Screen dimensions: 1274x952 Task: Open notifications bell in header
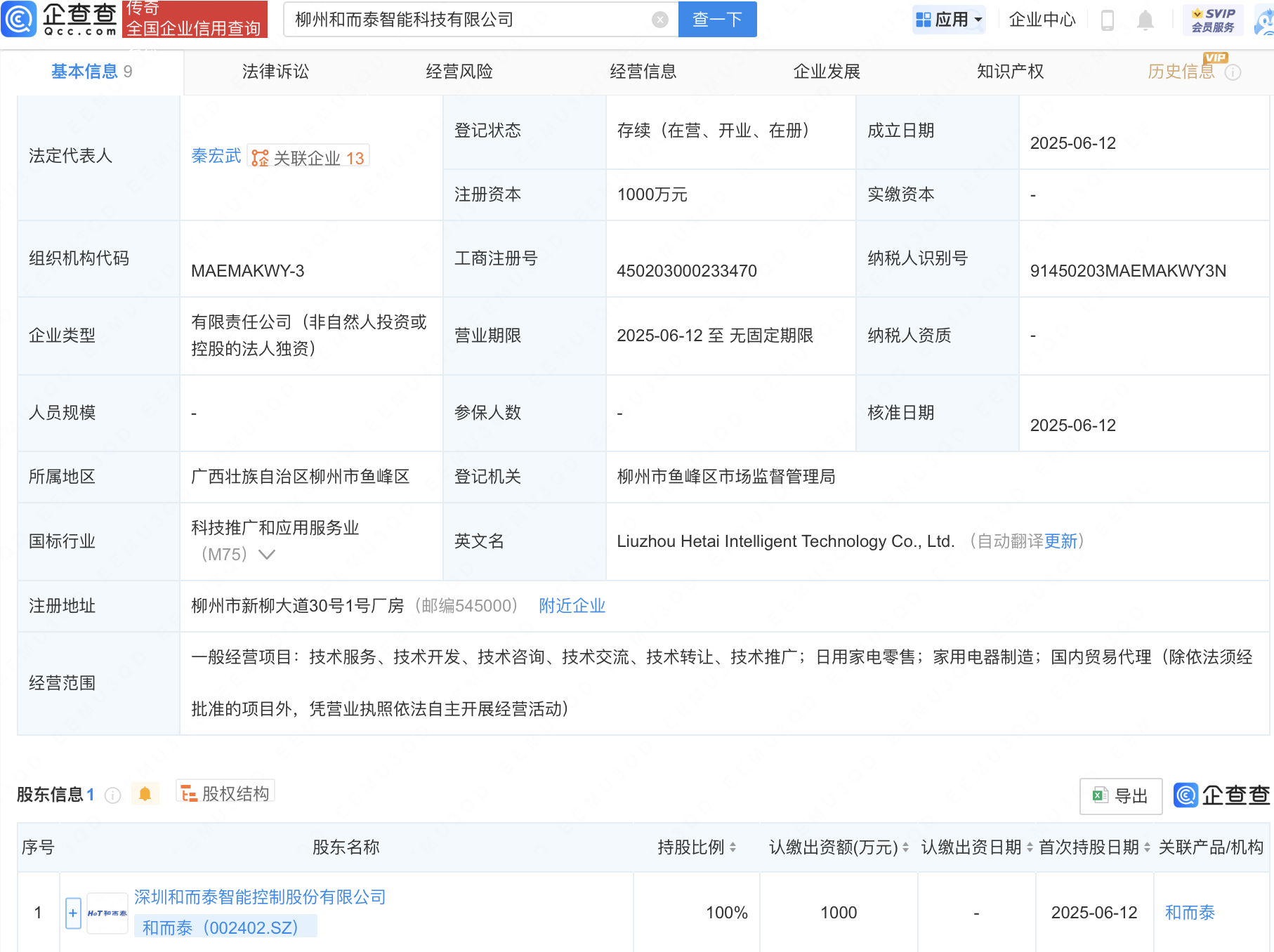click(x=1145, y=20)
